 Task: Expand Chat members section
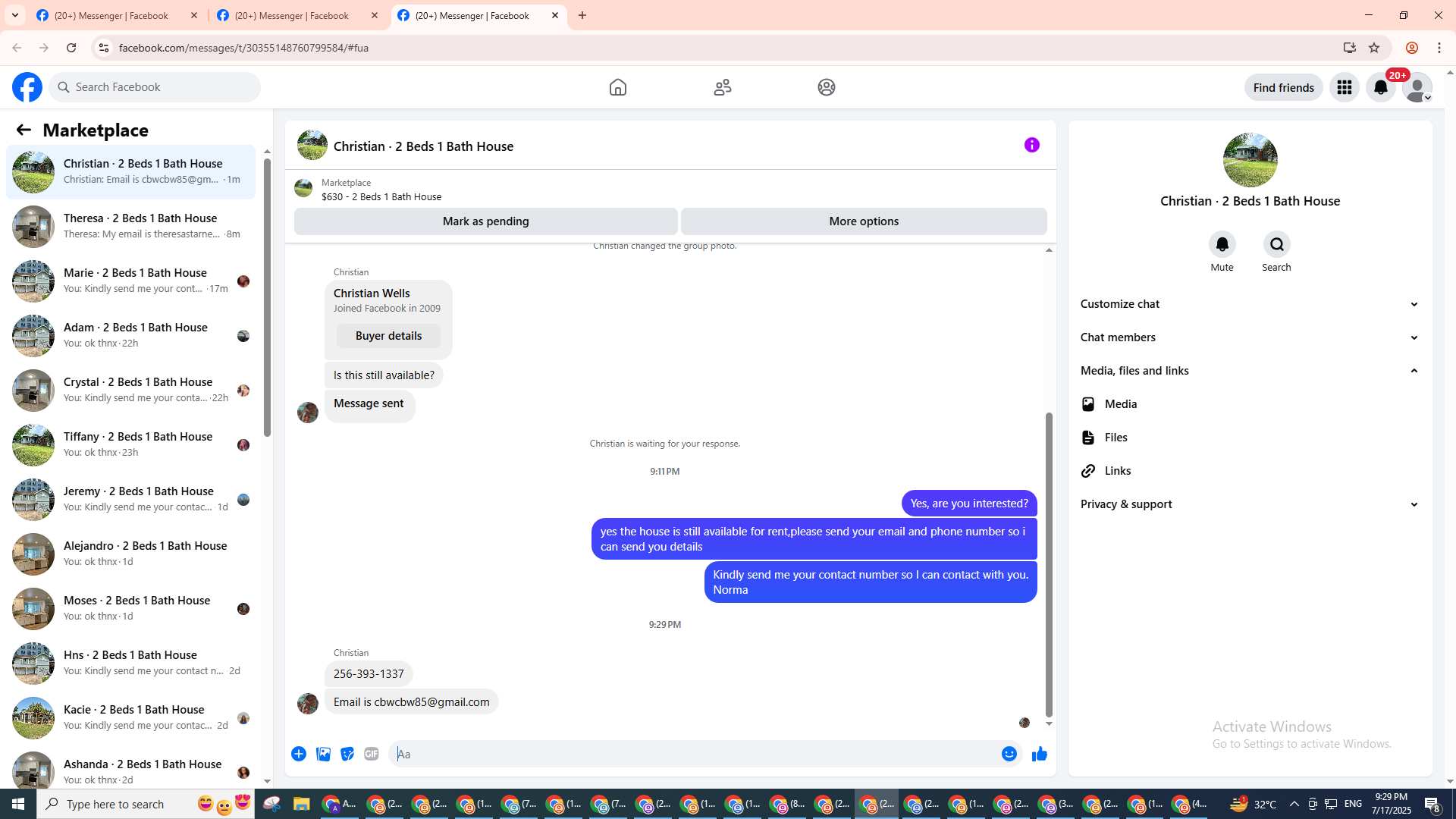tap(1250, 337)
